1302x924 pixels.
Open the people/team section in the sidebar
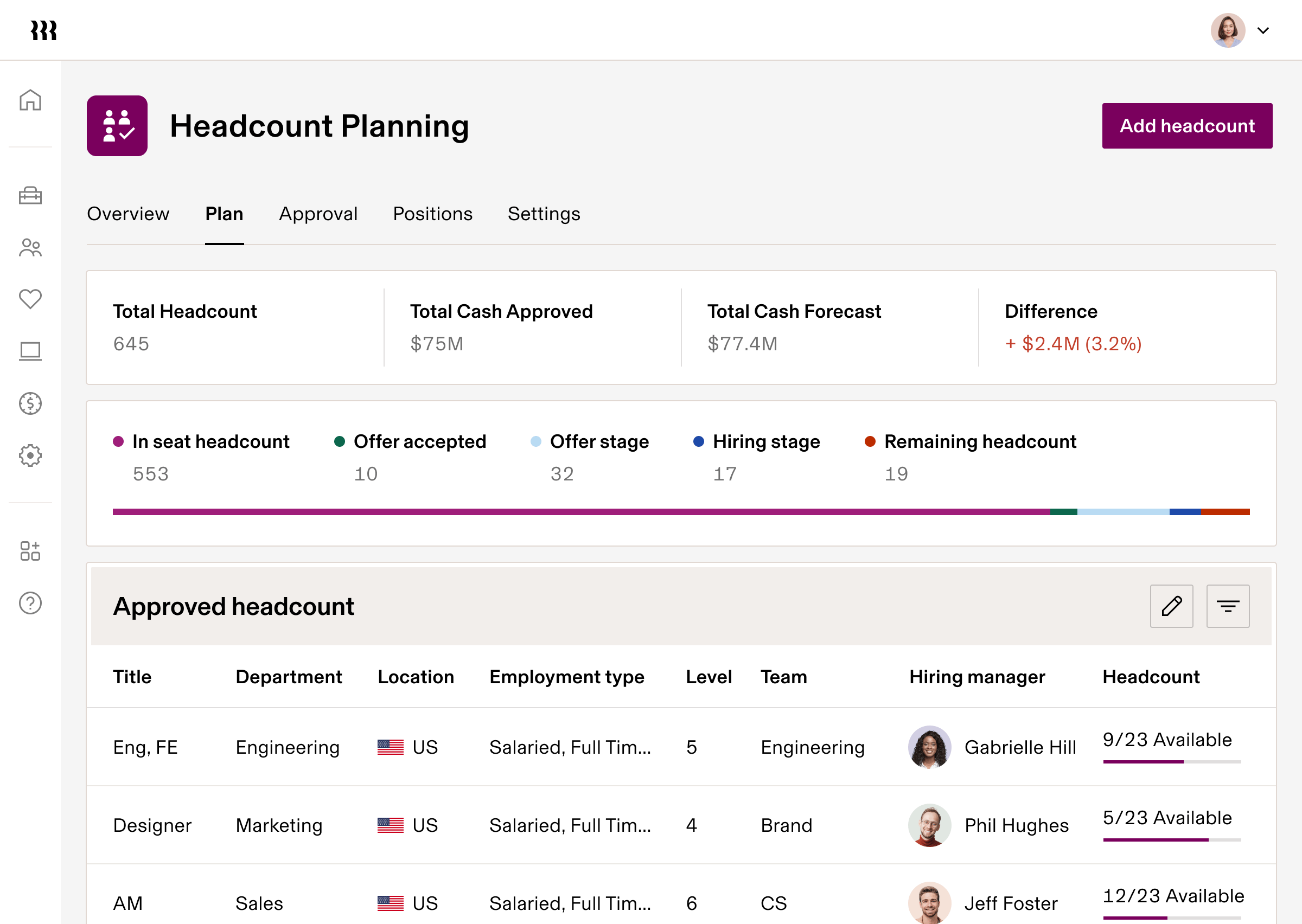click(x=30, y=247)
